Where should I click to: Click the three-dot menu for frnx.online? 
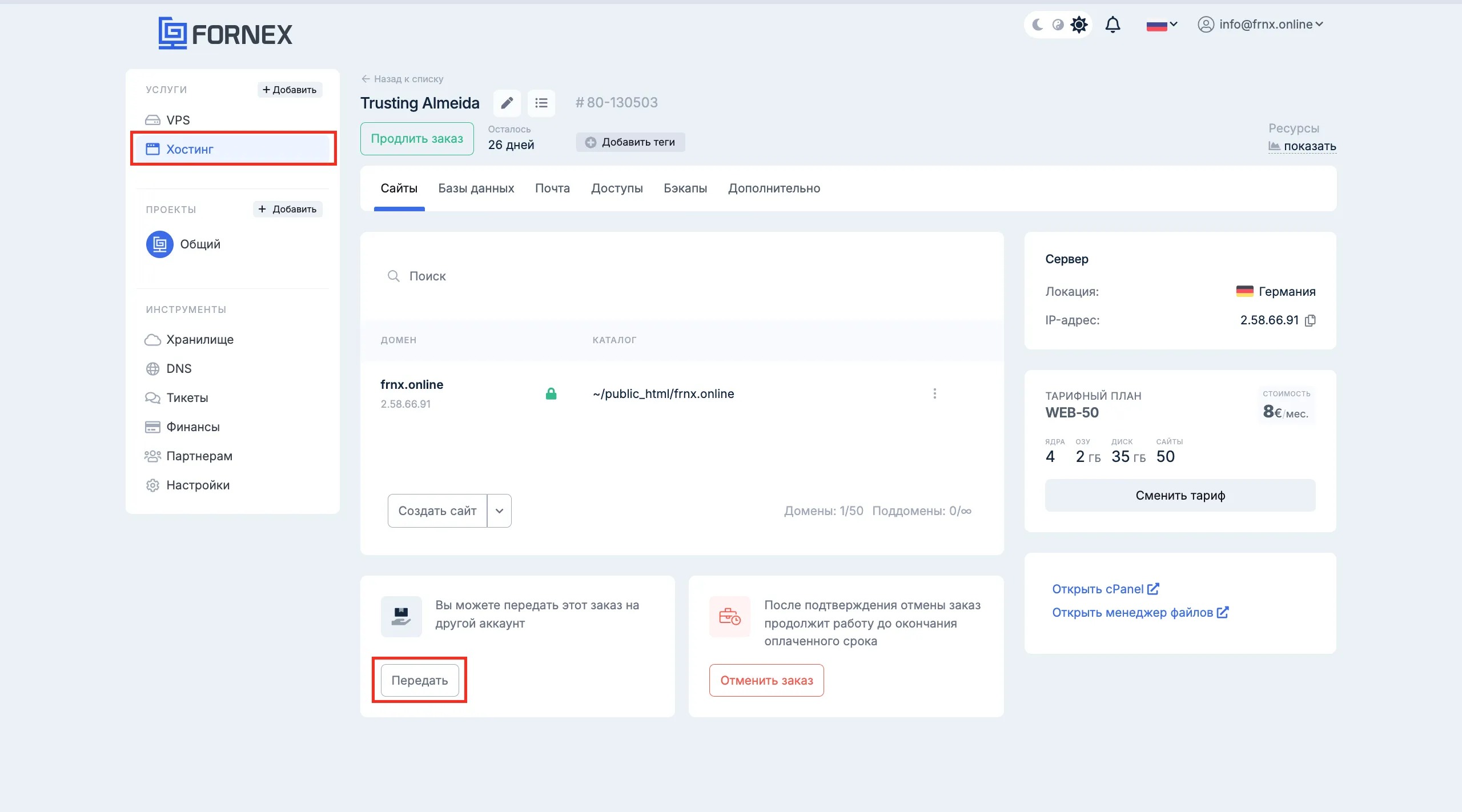coord(934,393)
